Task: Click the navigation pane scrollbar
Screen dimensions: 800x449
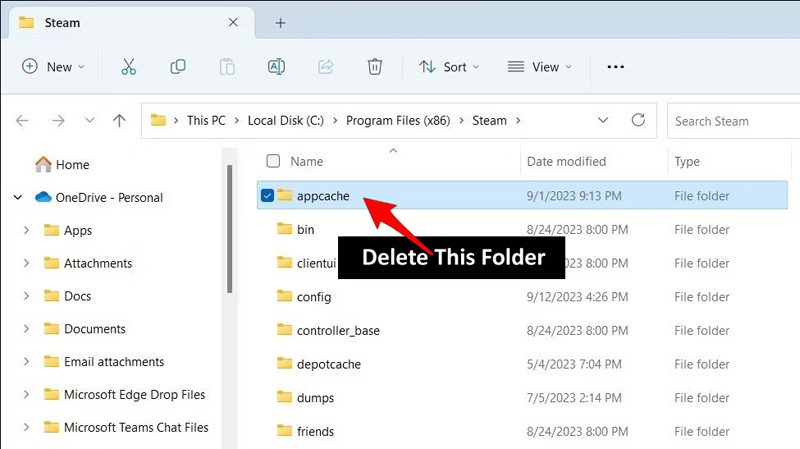Action: [230, 229]
